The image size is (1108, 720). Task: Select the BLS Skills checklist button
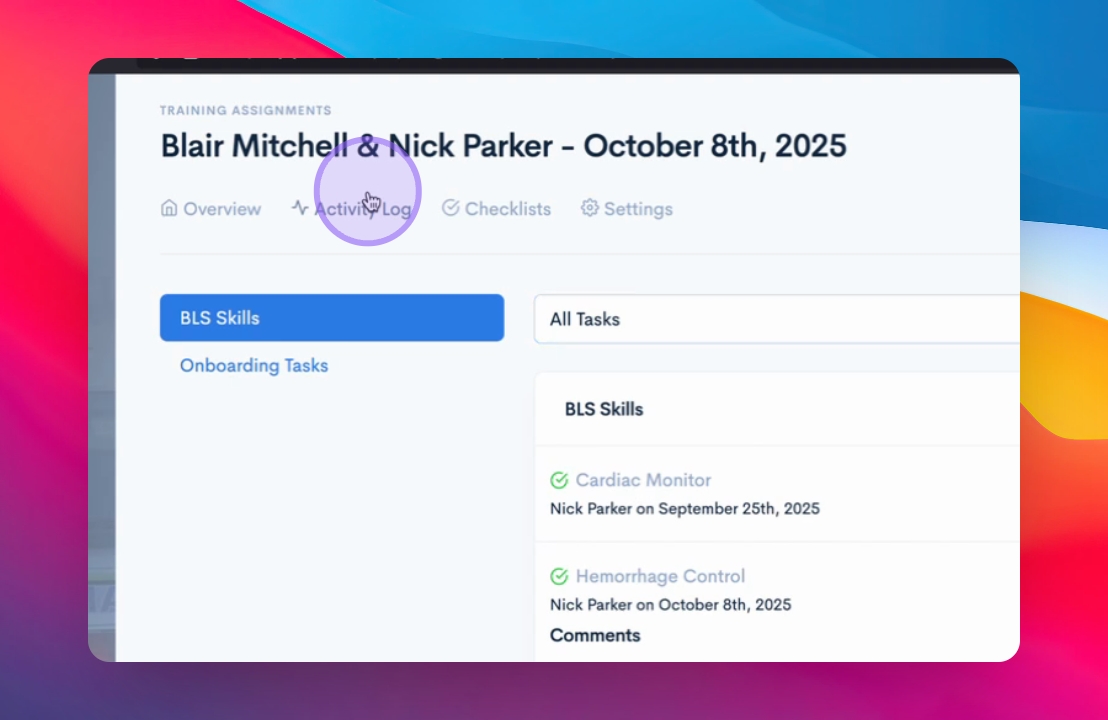(332, 318)
